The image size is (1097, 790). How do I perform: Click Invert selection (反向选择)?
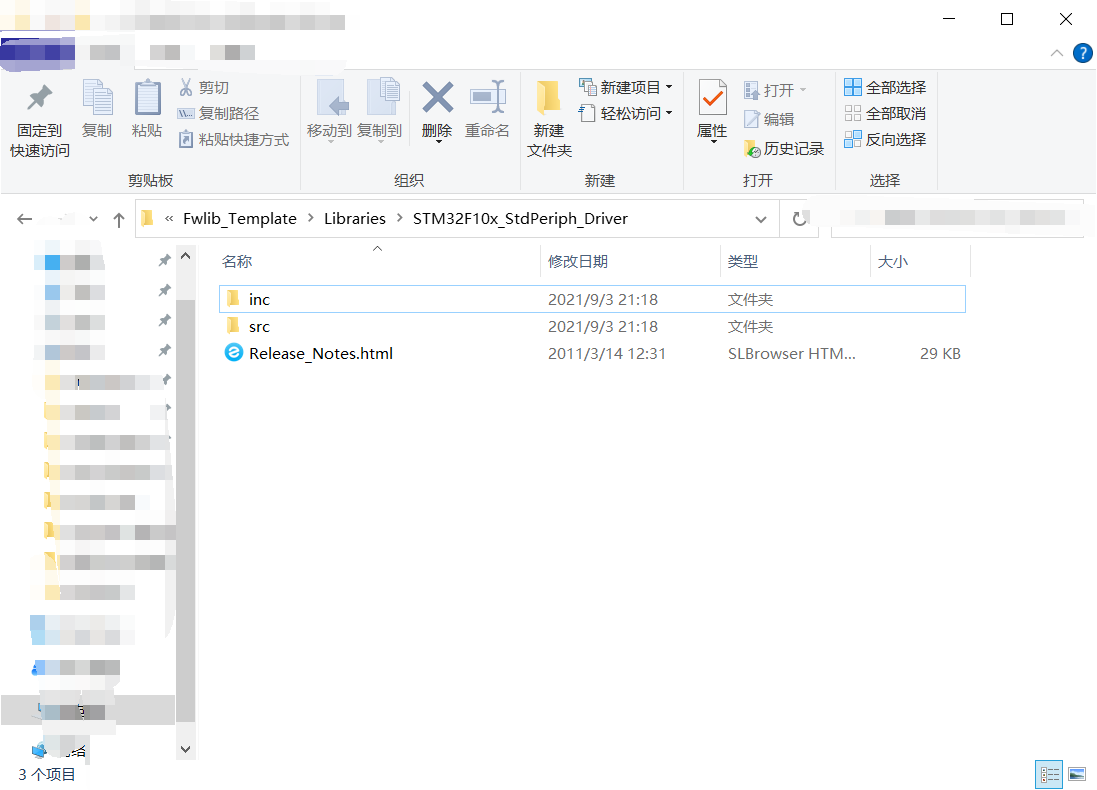[x=885, y=139]
